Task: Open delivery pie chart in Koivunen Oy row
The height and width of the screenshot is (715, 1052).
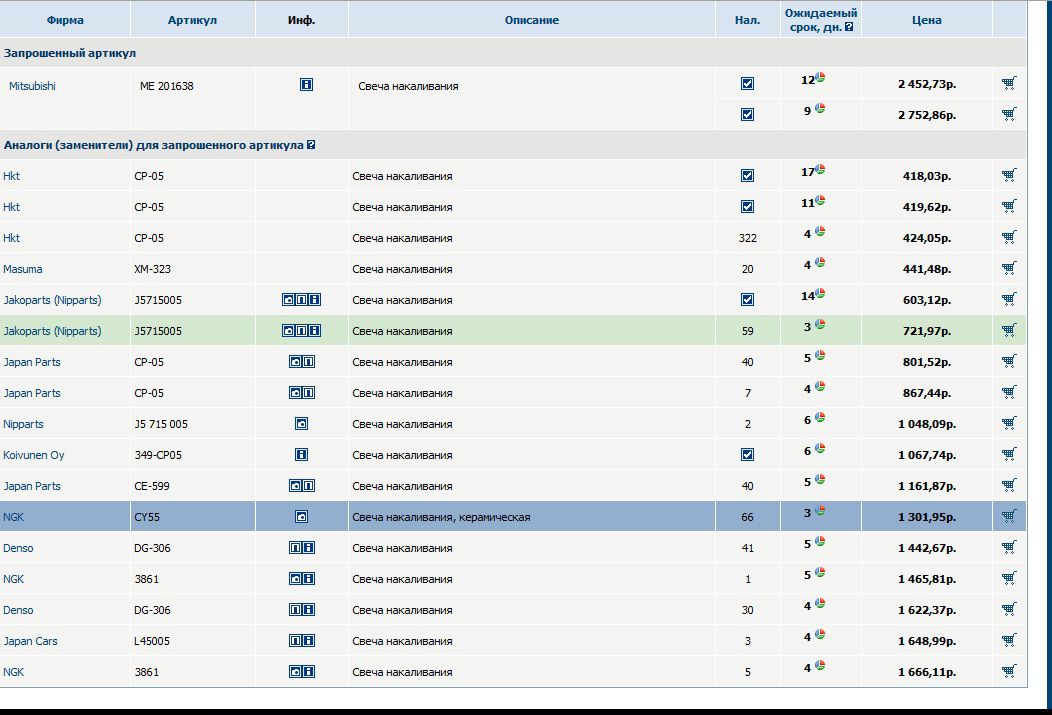Action: [x=820, y=449]
